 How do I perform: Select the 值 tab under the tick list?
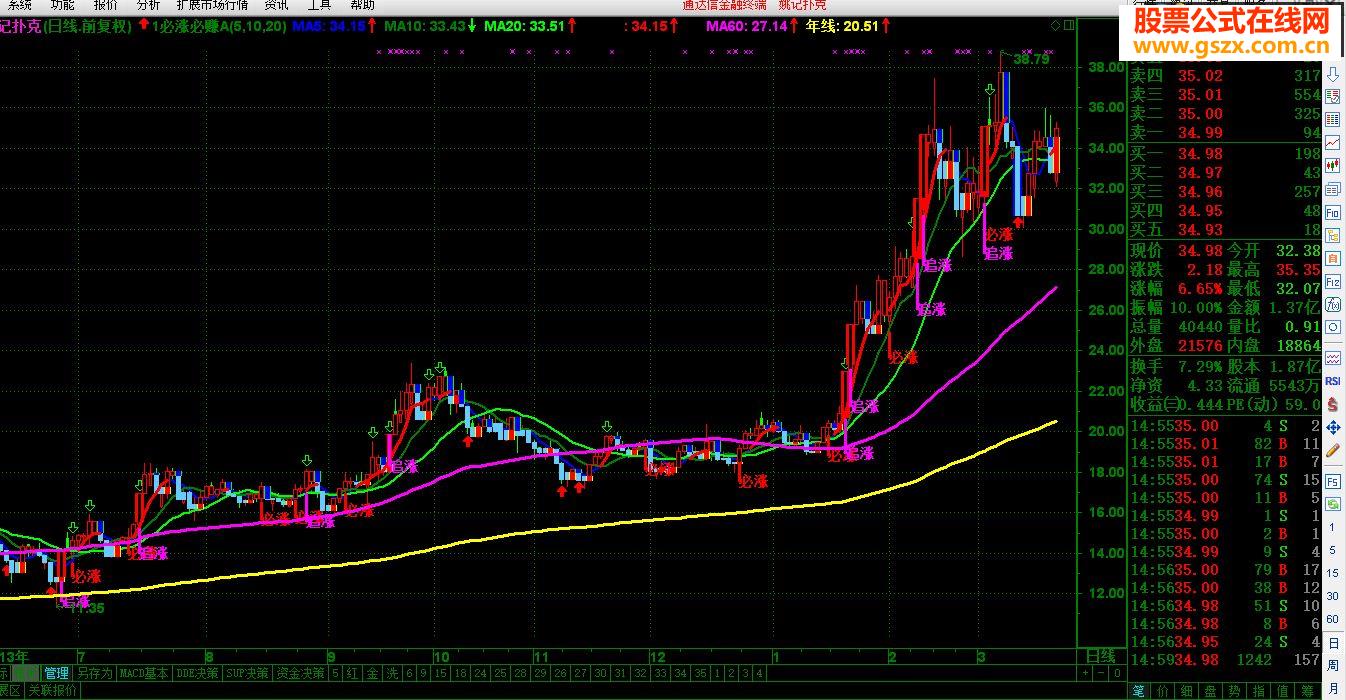[1284, 691]
